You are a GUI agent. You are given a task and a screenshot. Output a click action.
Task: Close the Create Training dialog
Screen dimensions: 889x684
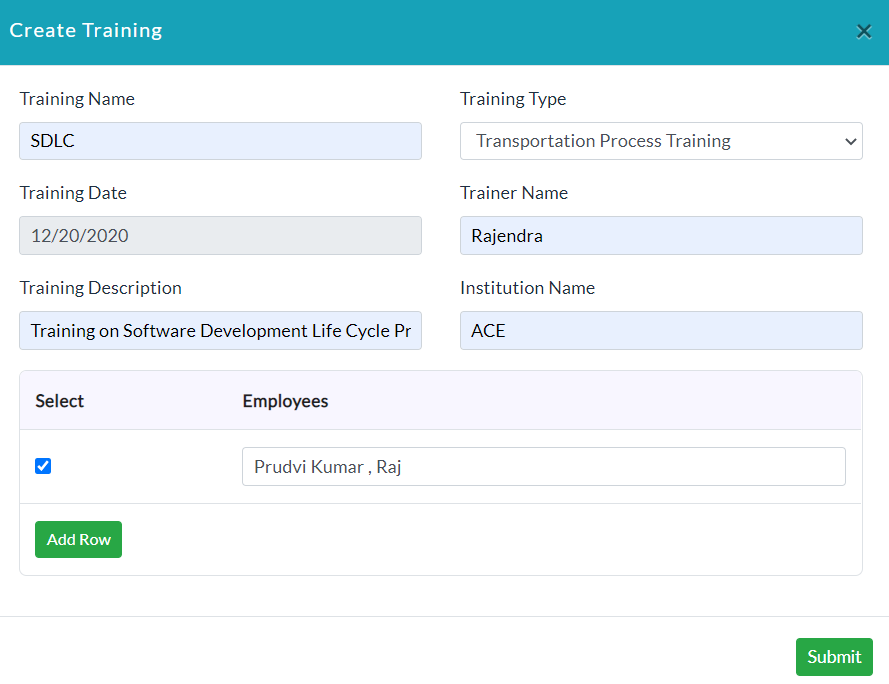(863, 32)
